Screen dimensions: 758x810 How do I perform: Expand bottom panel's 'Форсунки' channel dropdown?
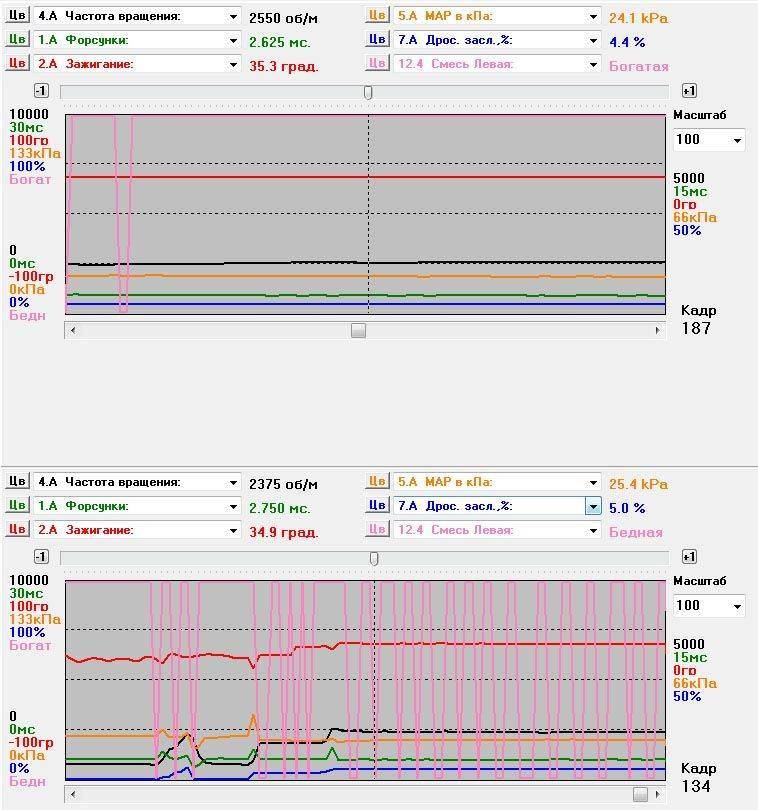(x=233, y=507)
